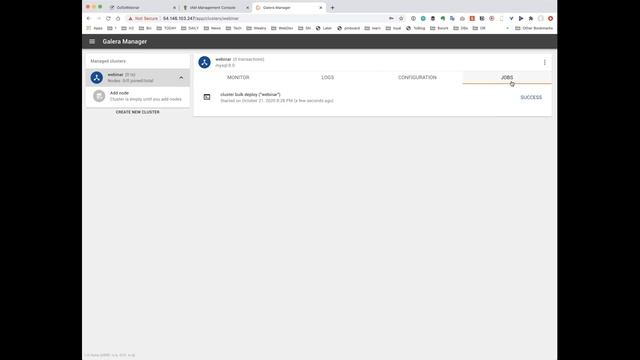Click the saved passwords key icon

point(391,18)
